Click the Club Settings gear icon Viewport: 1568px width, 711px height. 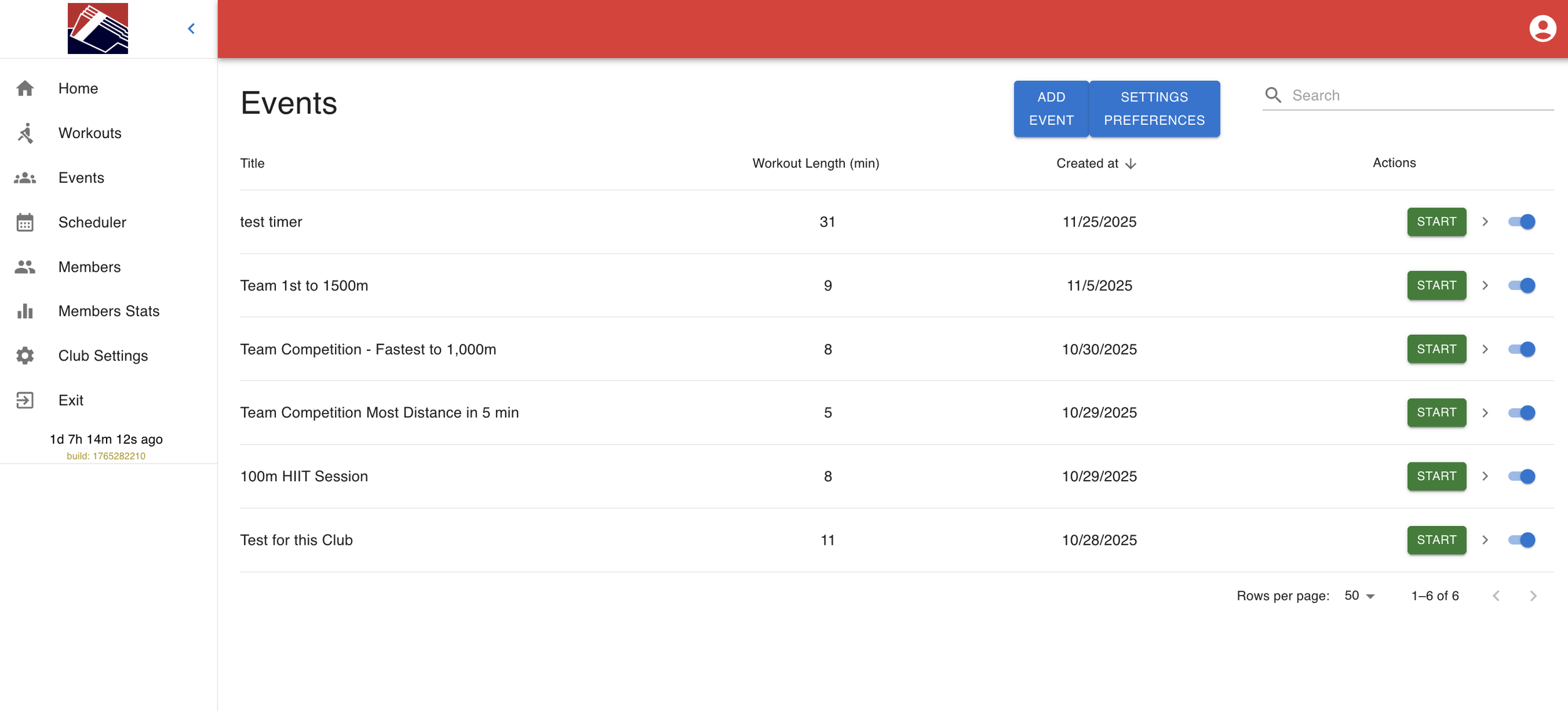(x=25, y=356)
